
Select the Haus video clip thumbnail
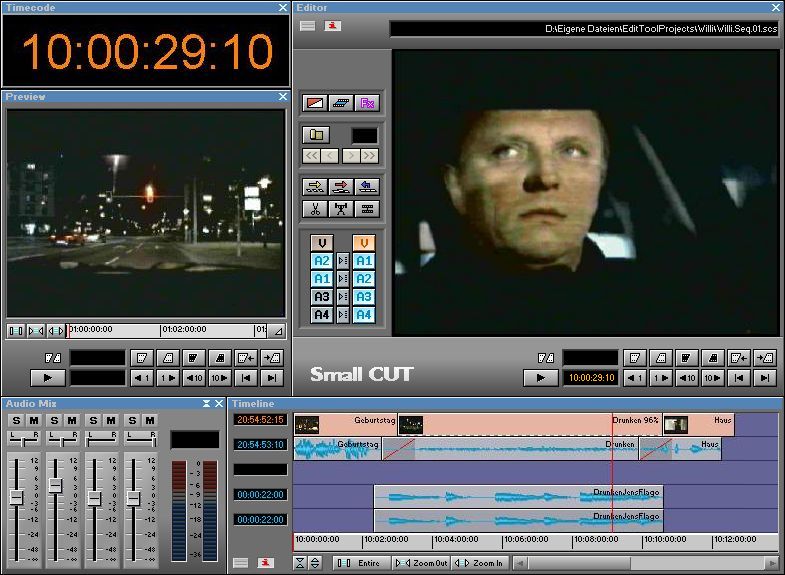(676, 424)
